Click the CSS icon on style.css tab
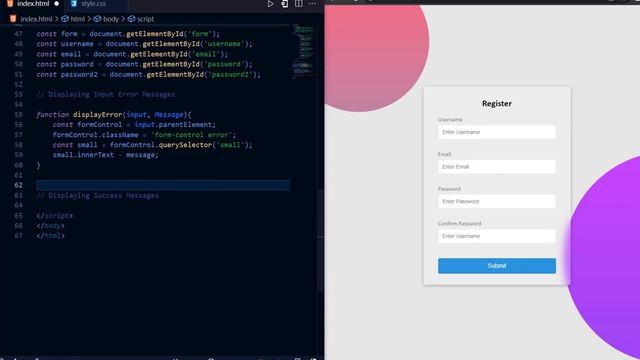The width and height of the screenshot is (640, 360). pos(74,4)
